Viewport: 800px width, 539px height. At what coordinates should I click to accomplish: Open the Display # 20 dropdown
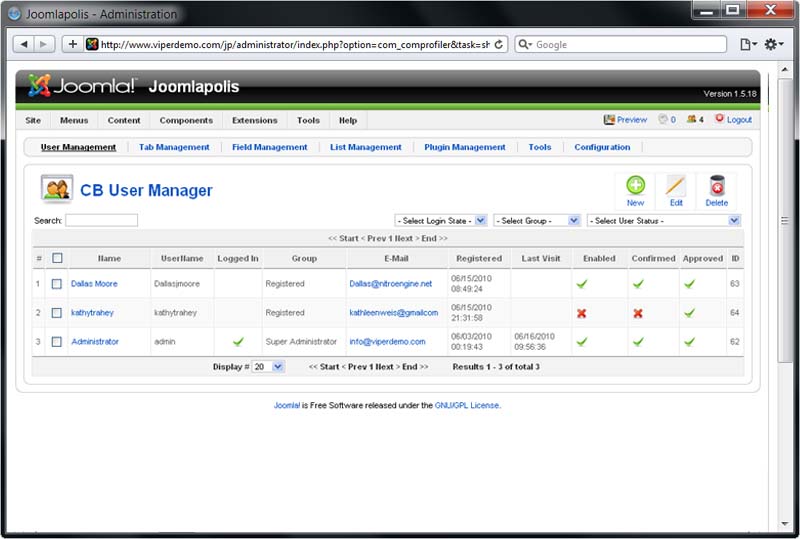268,366
